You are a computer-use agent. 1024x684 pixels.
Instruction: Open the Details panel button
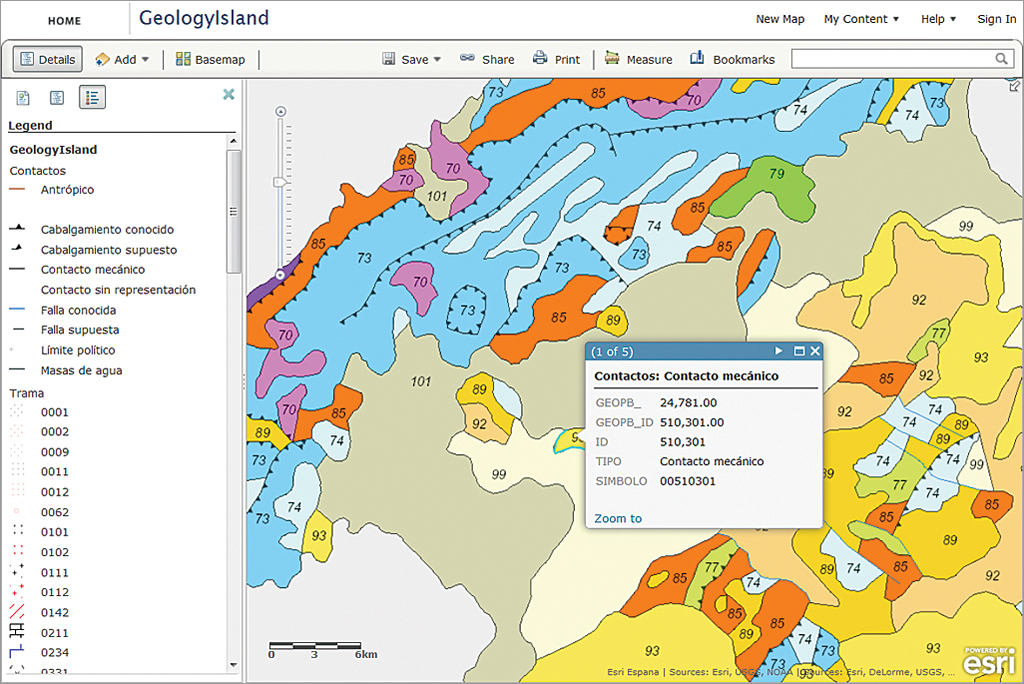pyautogui.click(x=48, y=59)
